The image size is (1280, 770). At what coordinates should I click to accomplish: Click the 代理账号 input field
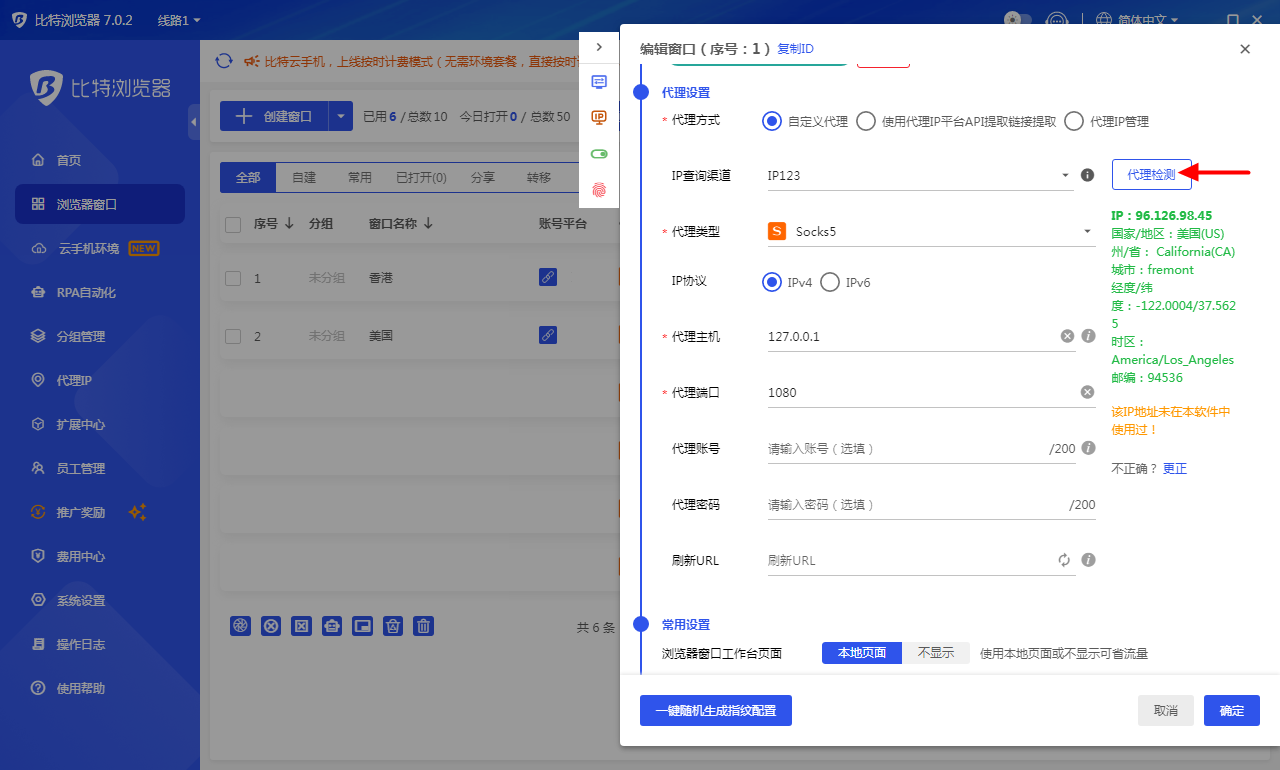(x=905, y=449)
